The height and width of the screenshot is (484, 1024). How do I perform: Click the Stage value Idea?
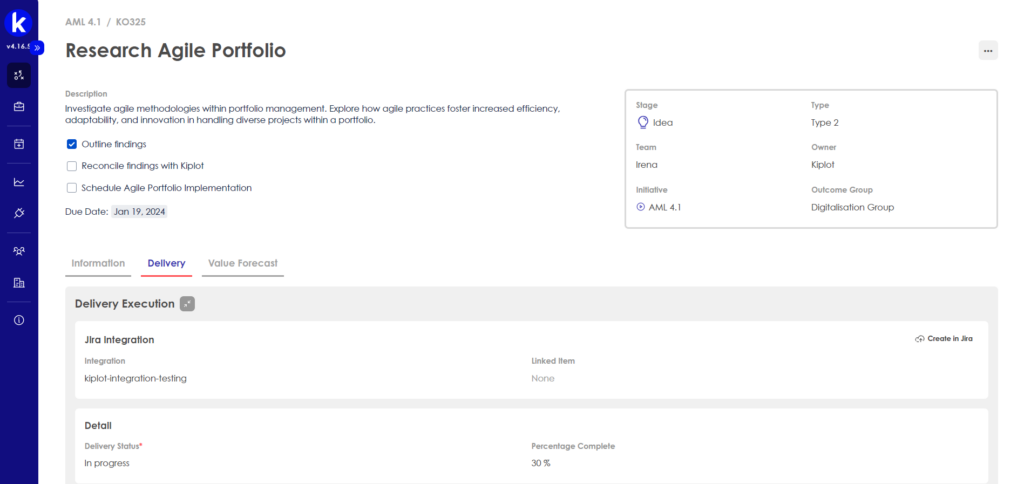coord(663,122)
